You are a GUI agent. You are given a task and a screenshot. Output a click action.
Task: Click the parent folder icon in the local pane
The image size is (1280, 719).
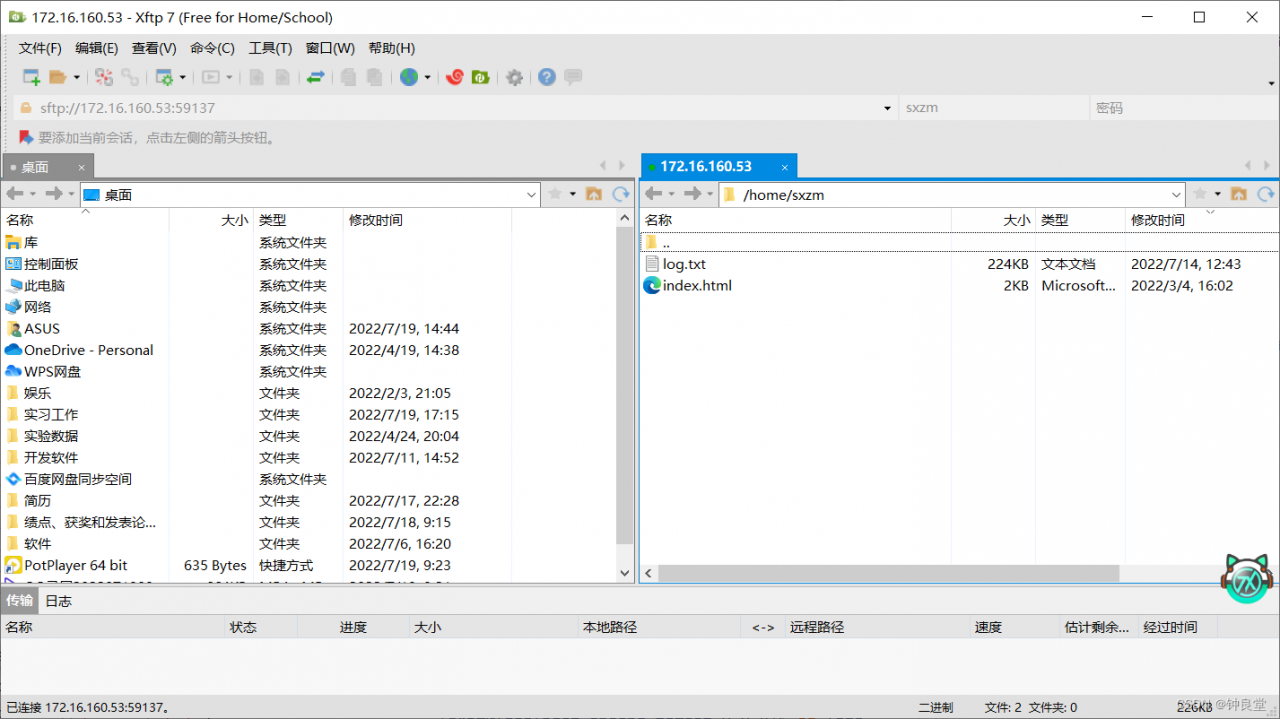[594, 194]
